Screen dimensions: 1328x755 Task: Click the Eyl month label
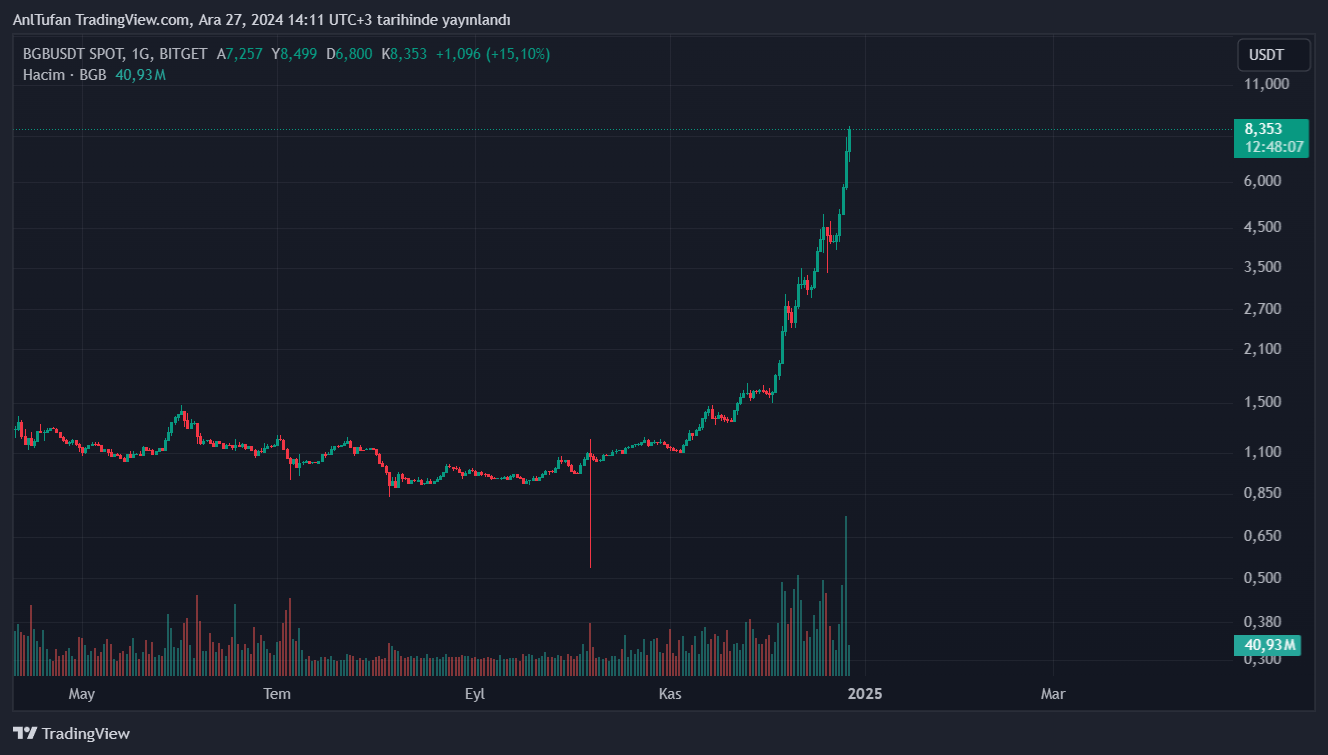tap(475, 693)
